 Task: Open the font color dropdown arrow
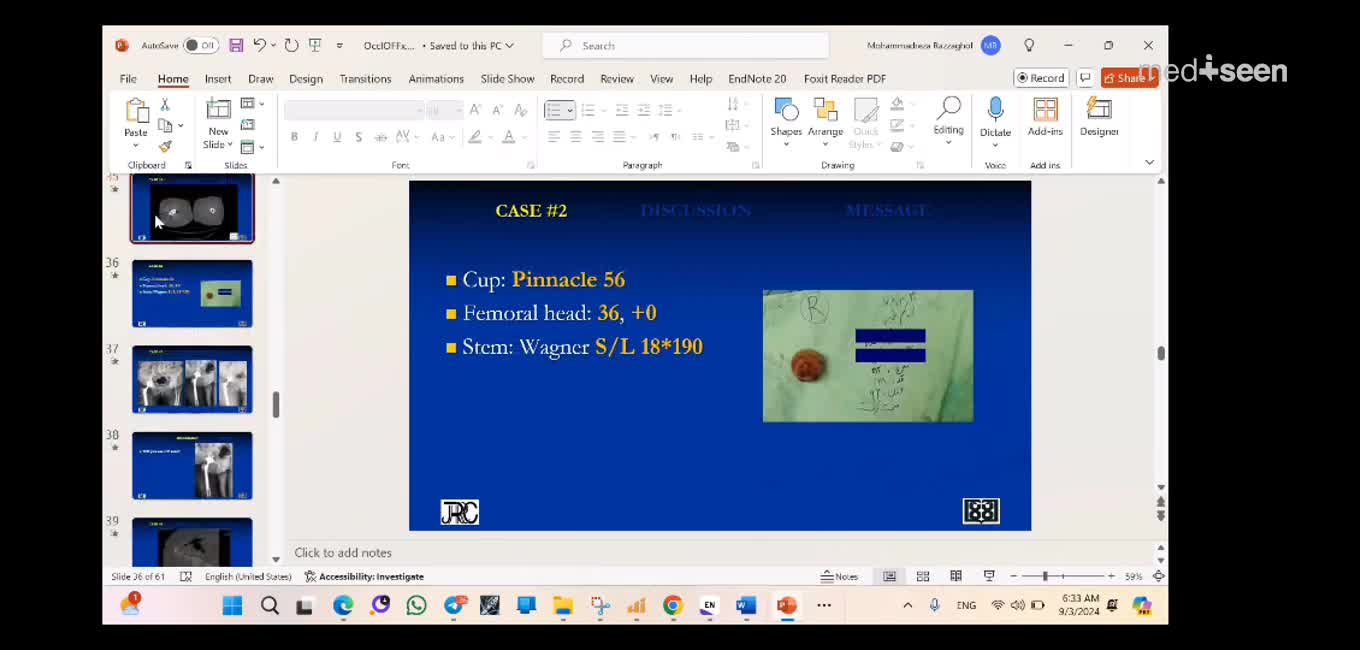[523, 137]
